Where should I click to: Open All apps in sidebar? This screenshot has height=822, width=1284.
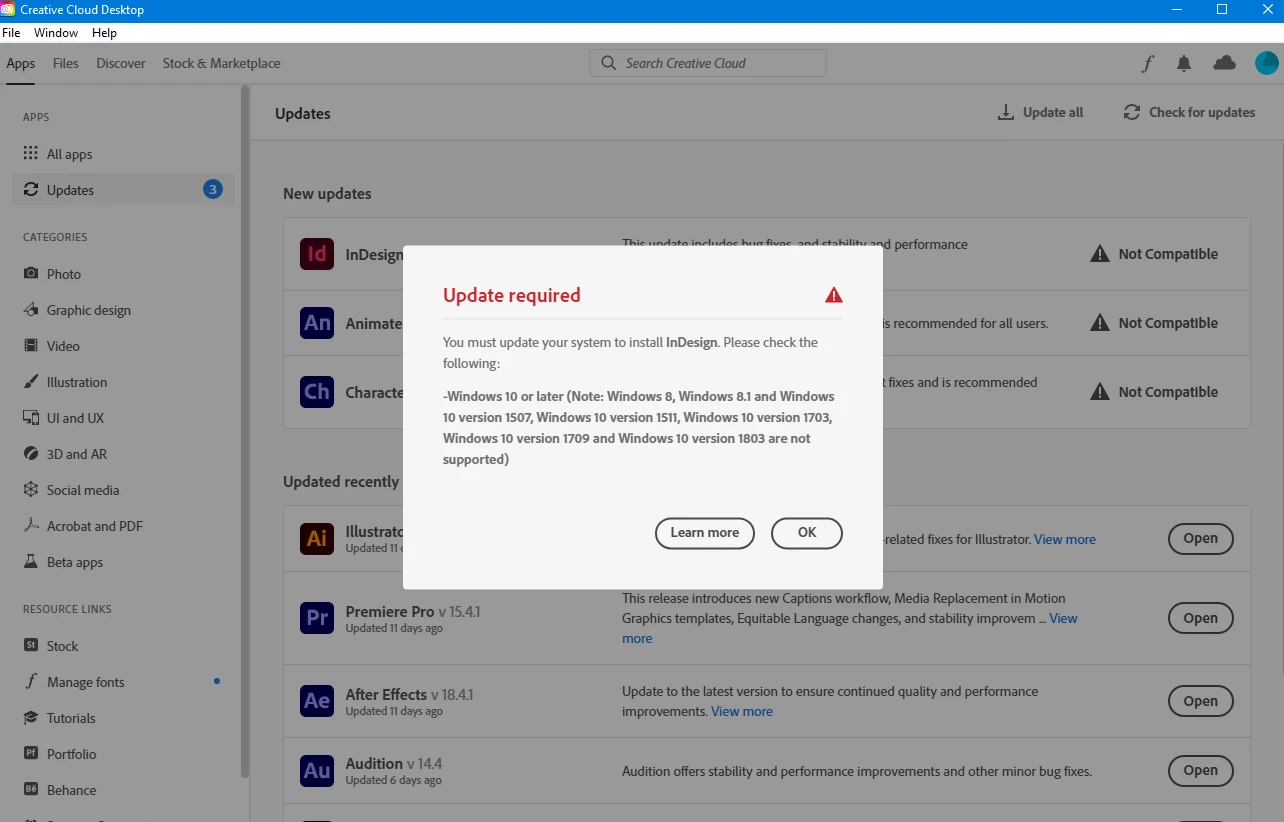(x=123, y=154)
